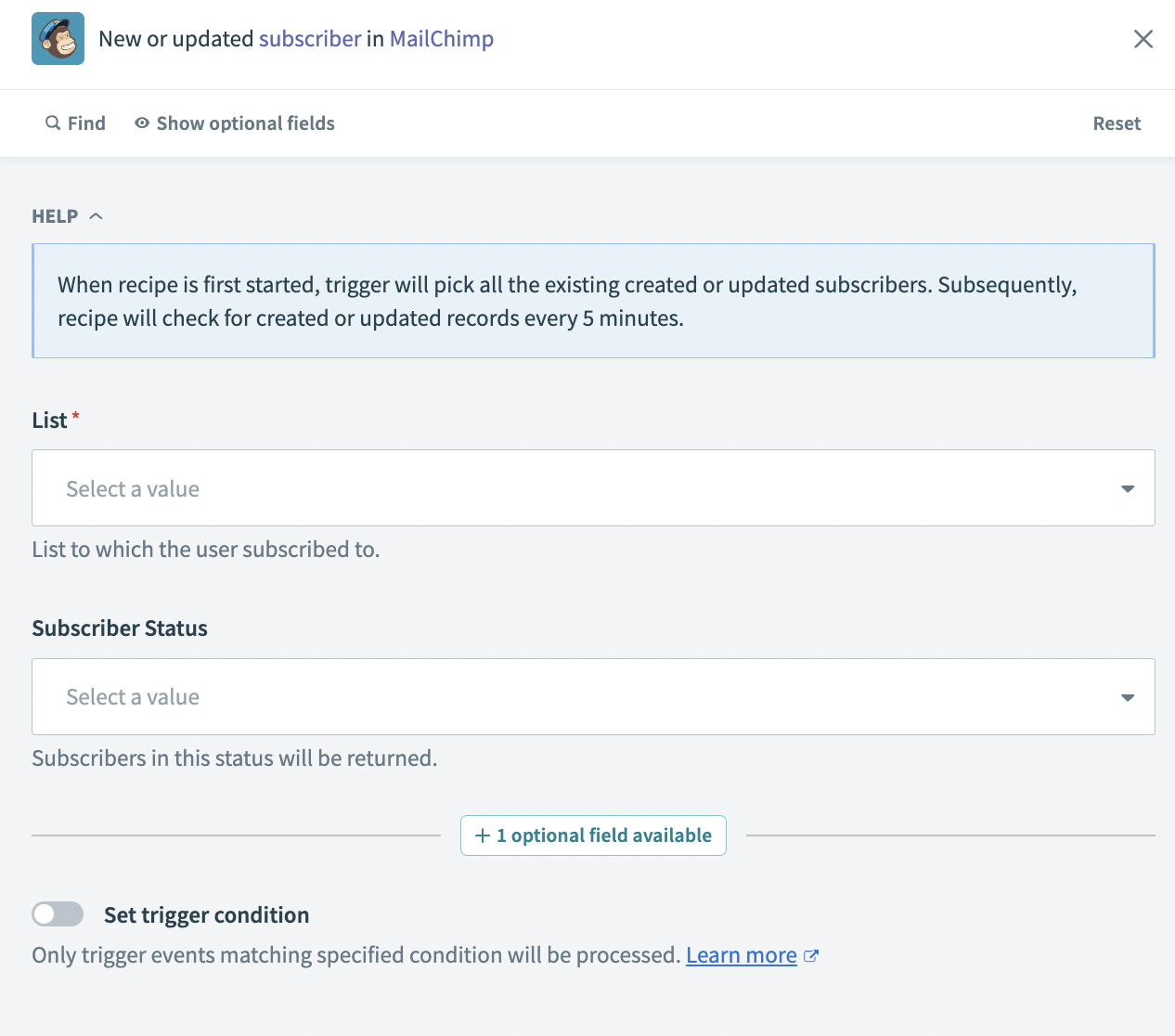
Task: Click Find in the toolbar
Action: tap(86, 123)
